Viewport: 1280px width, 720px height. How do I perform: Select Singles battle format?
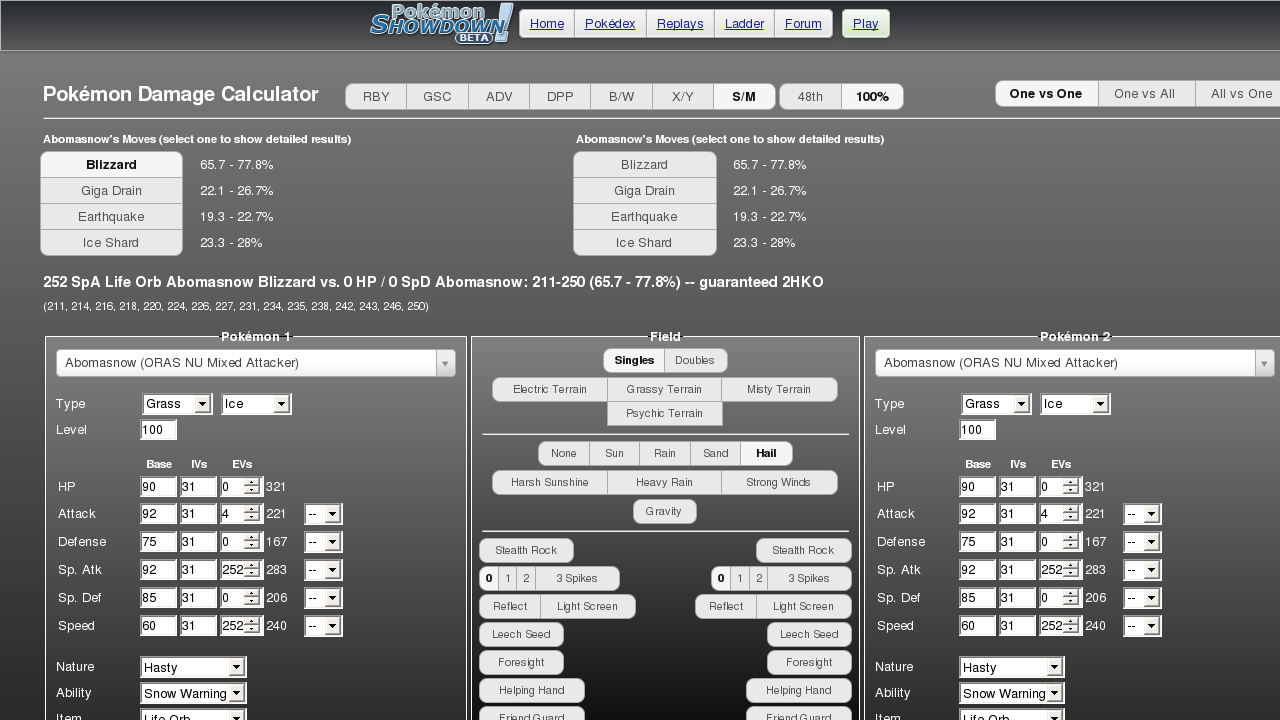[x=634, y=360]
